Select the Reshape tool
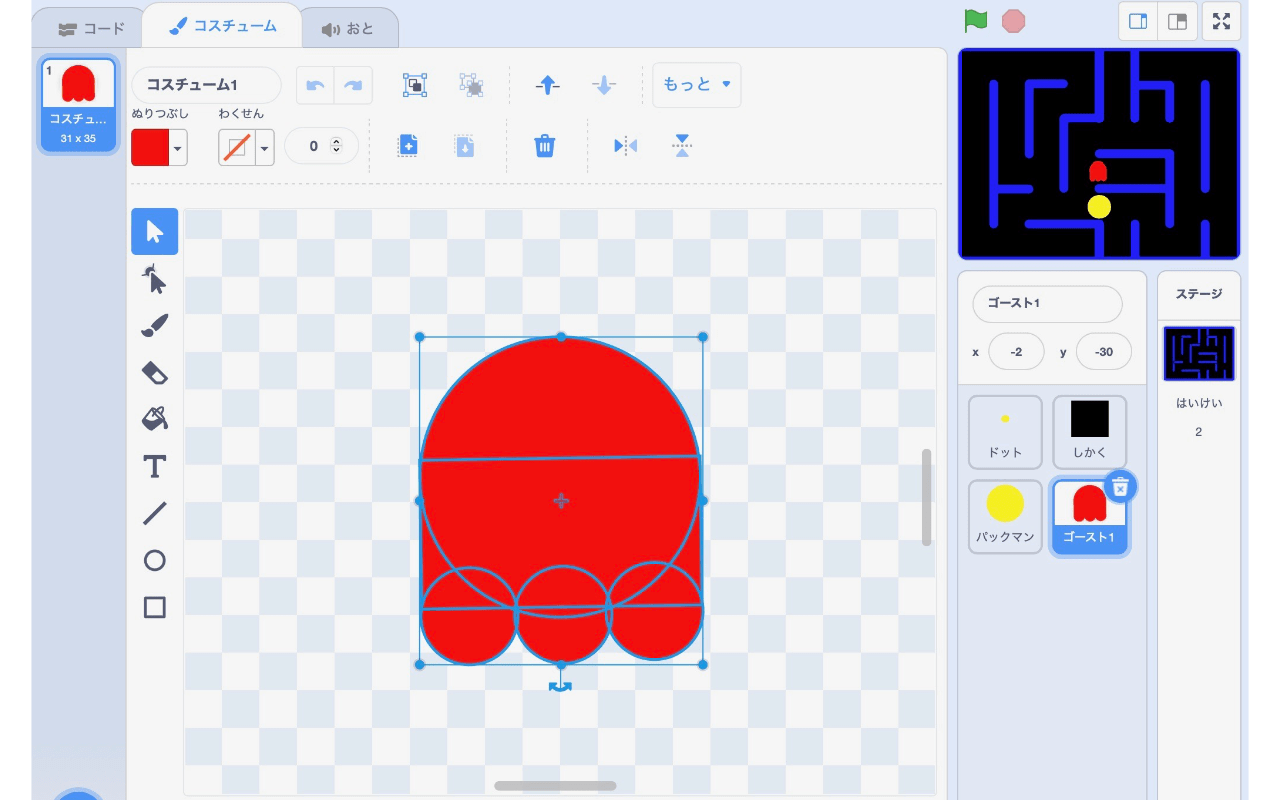1280x800 pixels. click(x=155, y=279)
